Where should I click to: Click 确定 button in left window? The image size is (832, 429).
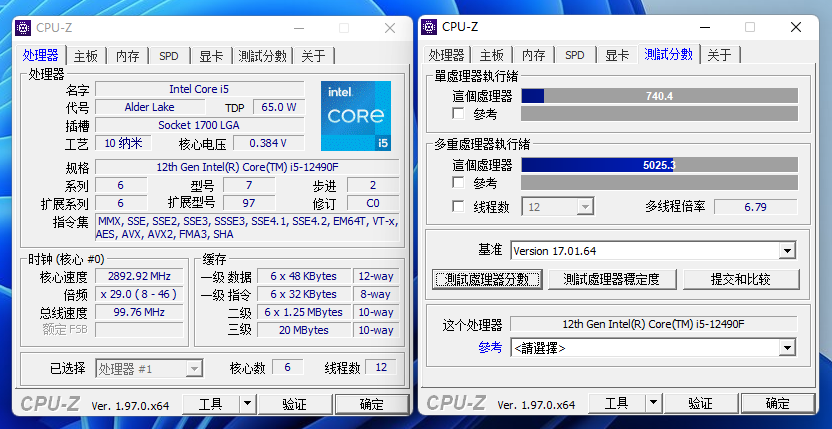[372, 404]
